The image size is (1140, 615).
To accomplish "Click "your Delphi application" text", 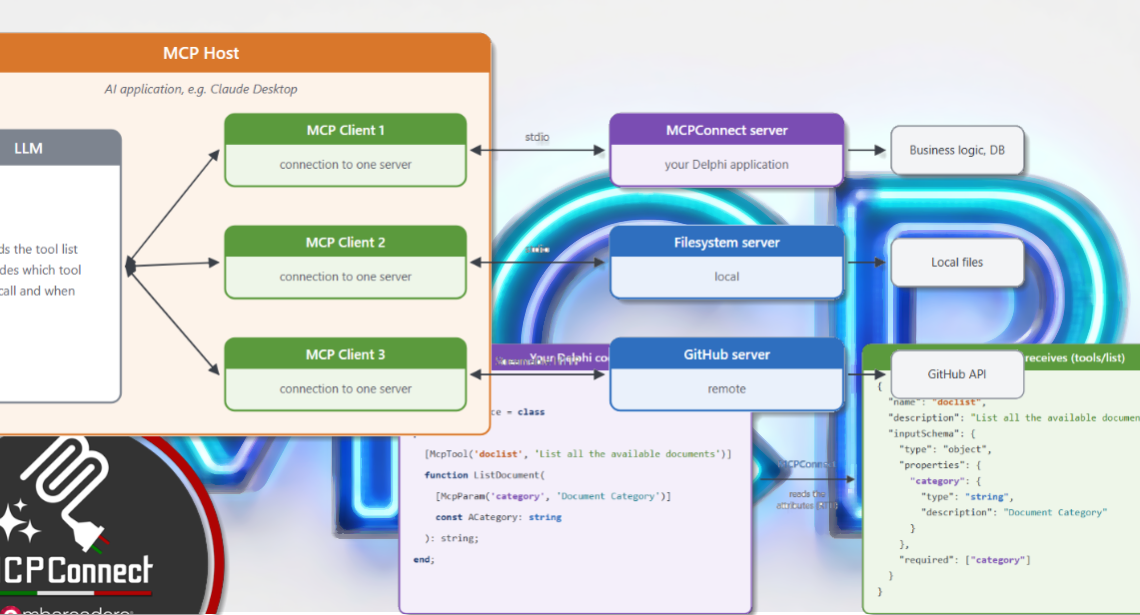I will 726,165.
